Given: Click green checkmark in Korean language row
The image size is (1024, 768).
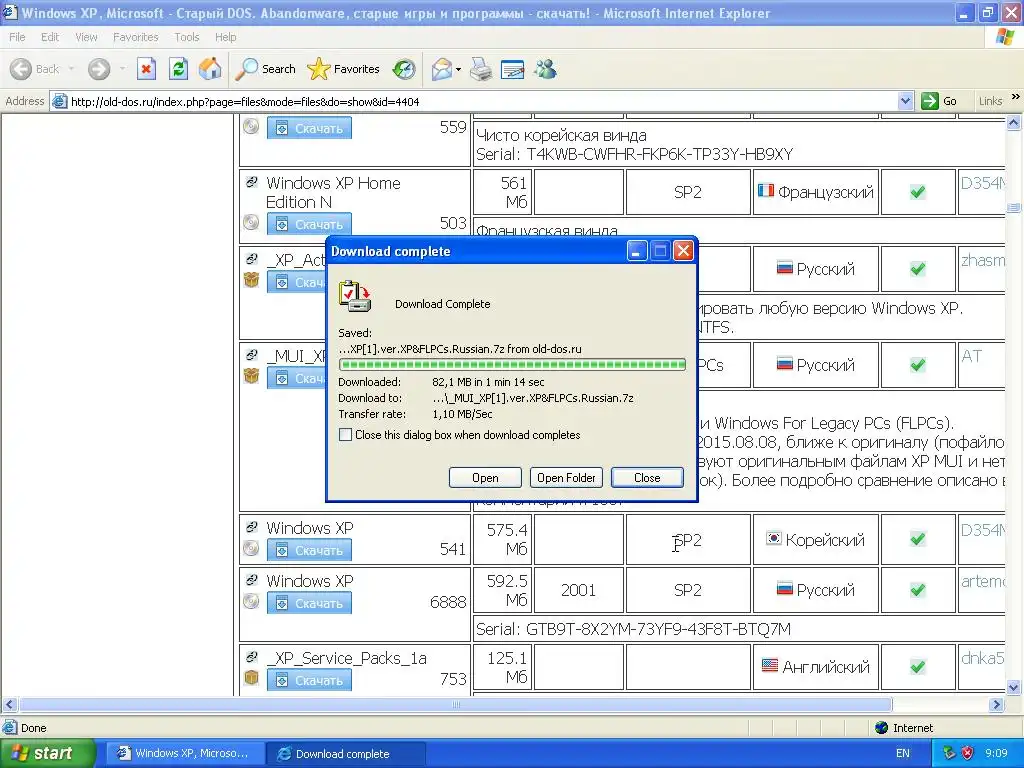Looking at the screenshot, I should [x=918, y=539].
